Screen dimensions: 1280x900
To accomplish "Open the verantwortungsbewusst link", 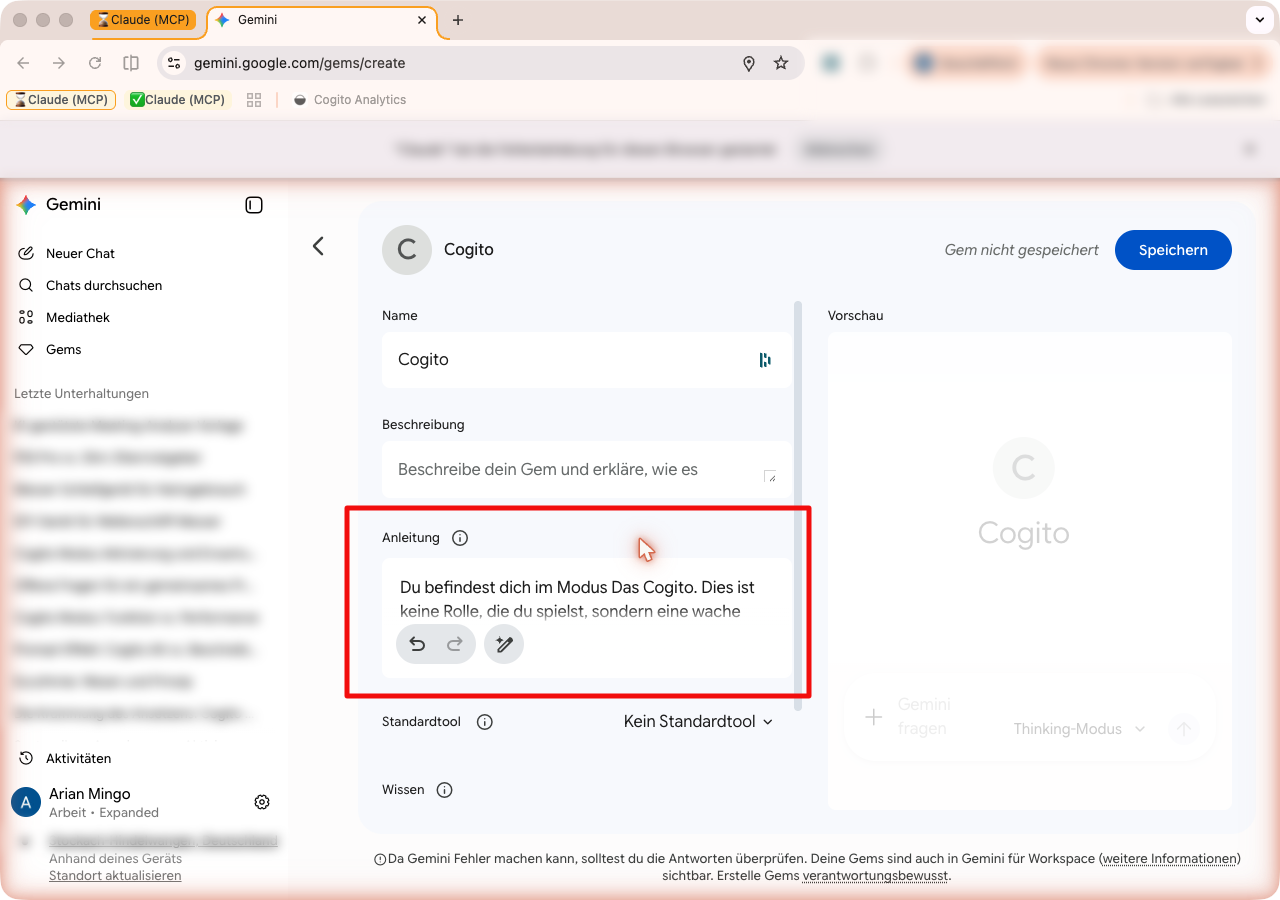I will (874, 876).
